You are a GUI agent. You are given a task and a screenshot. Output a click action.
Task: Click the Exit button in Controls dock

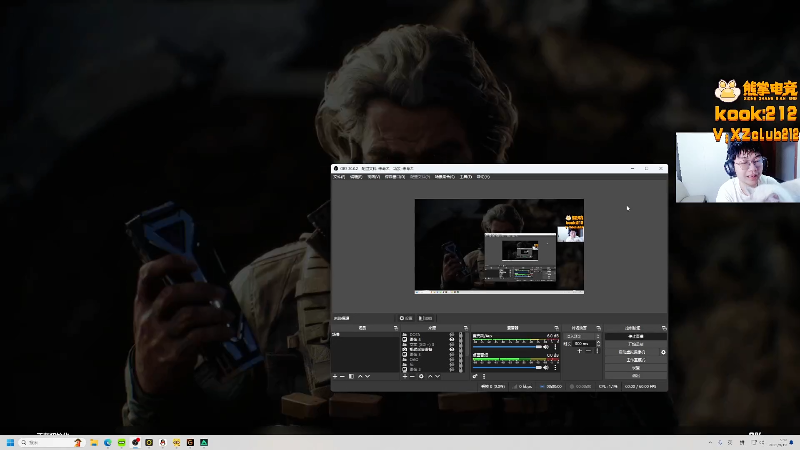tap(636, 376)
